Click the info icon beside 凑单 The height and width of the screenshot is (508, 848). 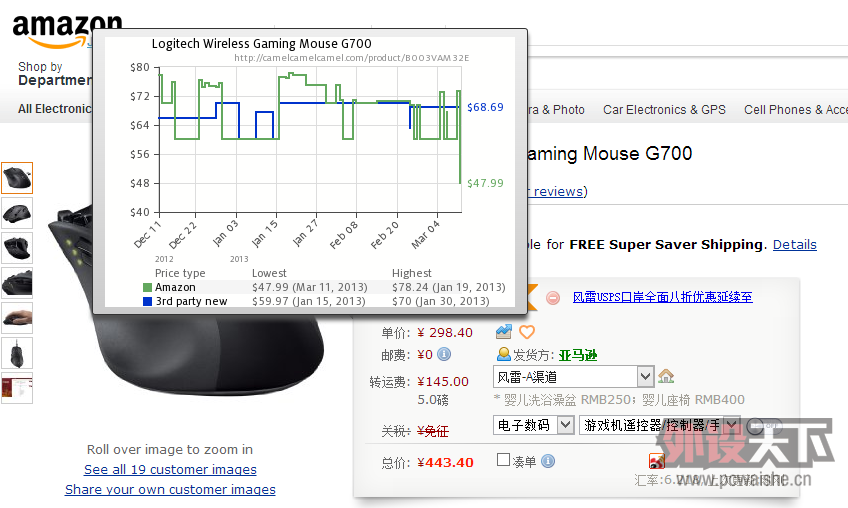[x=548, y=461]
